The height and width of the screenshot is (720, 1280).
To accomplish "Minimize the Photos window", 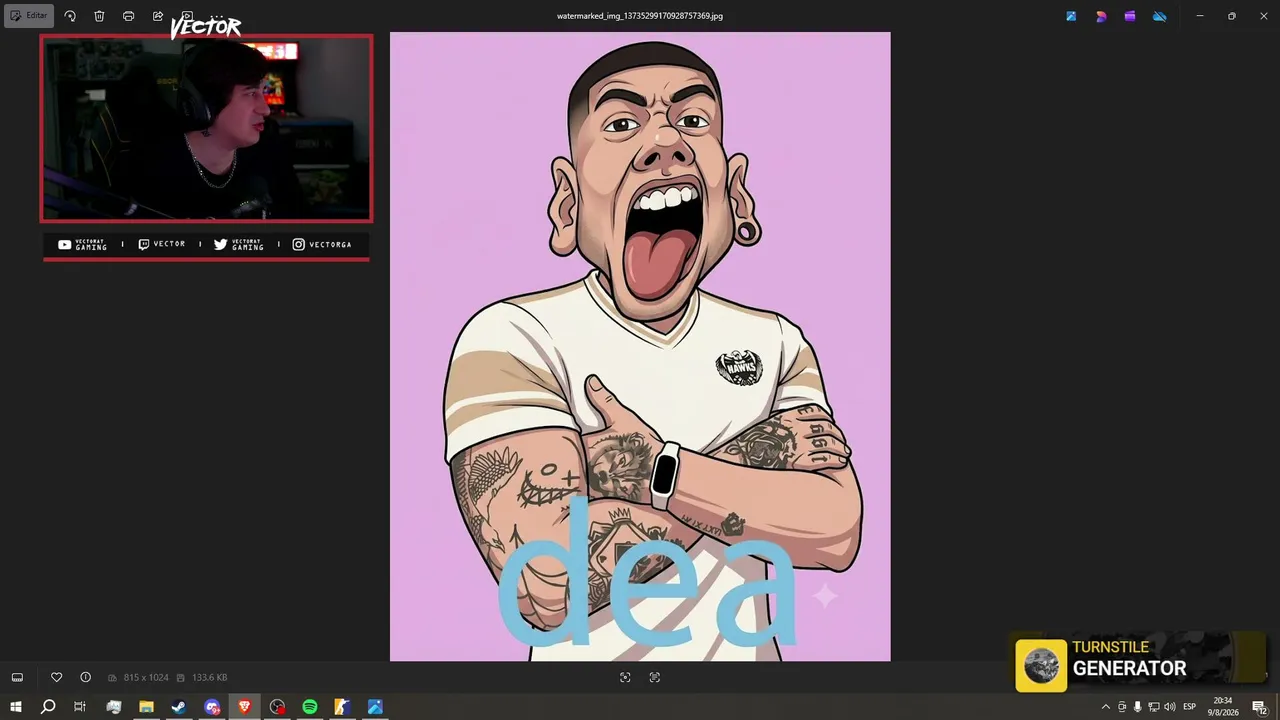I will pos(1200,16).
